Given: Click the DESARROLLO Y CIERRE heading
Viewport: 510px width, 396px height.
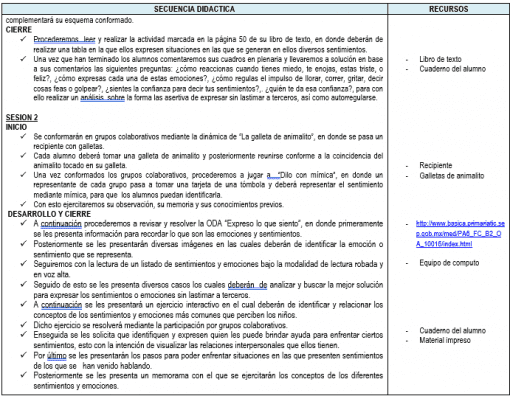Looking at the screenshot, I should click(x=49, y=214).
